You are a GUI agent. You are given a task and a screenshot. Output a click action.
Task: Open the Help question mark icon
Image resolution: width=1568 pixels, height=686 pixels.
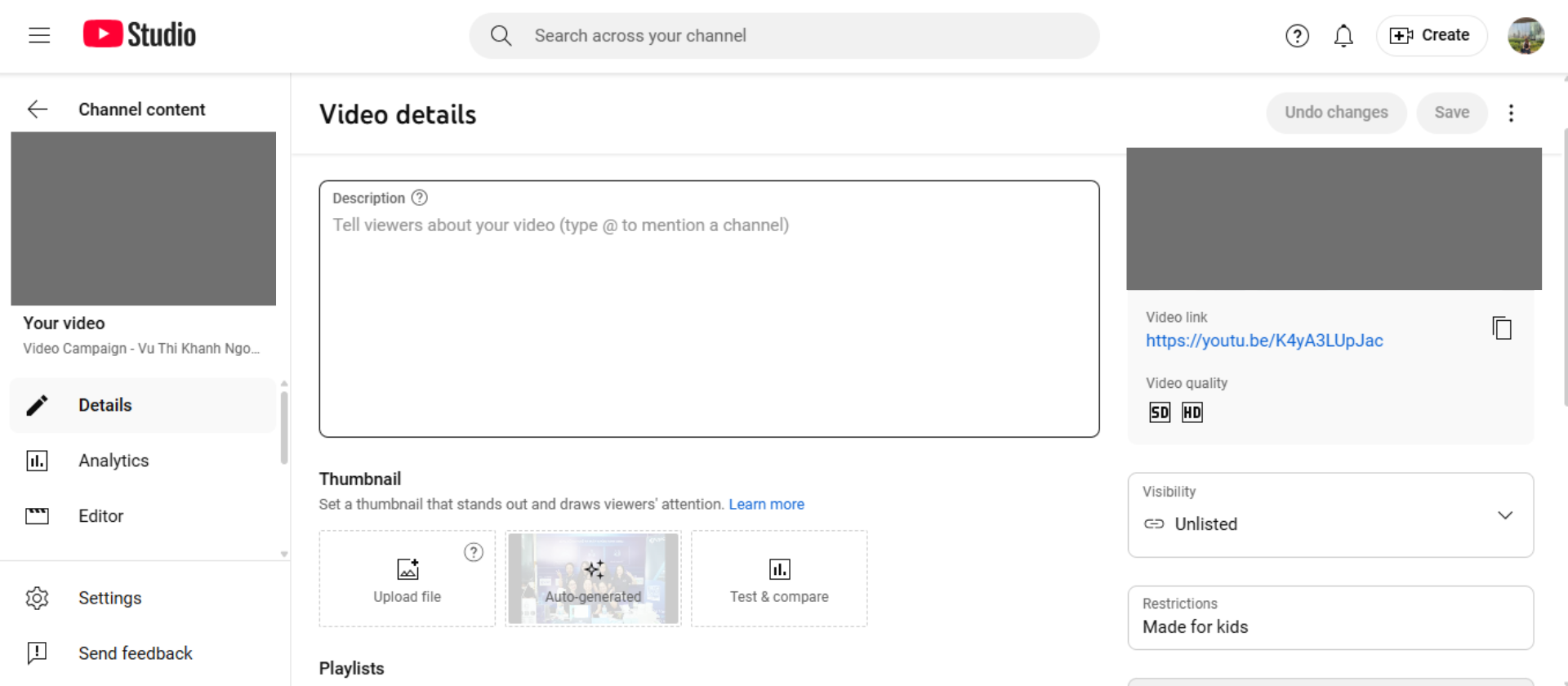pyautogui.click(x=1297, y=36)
